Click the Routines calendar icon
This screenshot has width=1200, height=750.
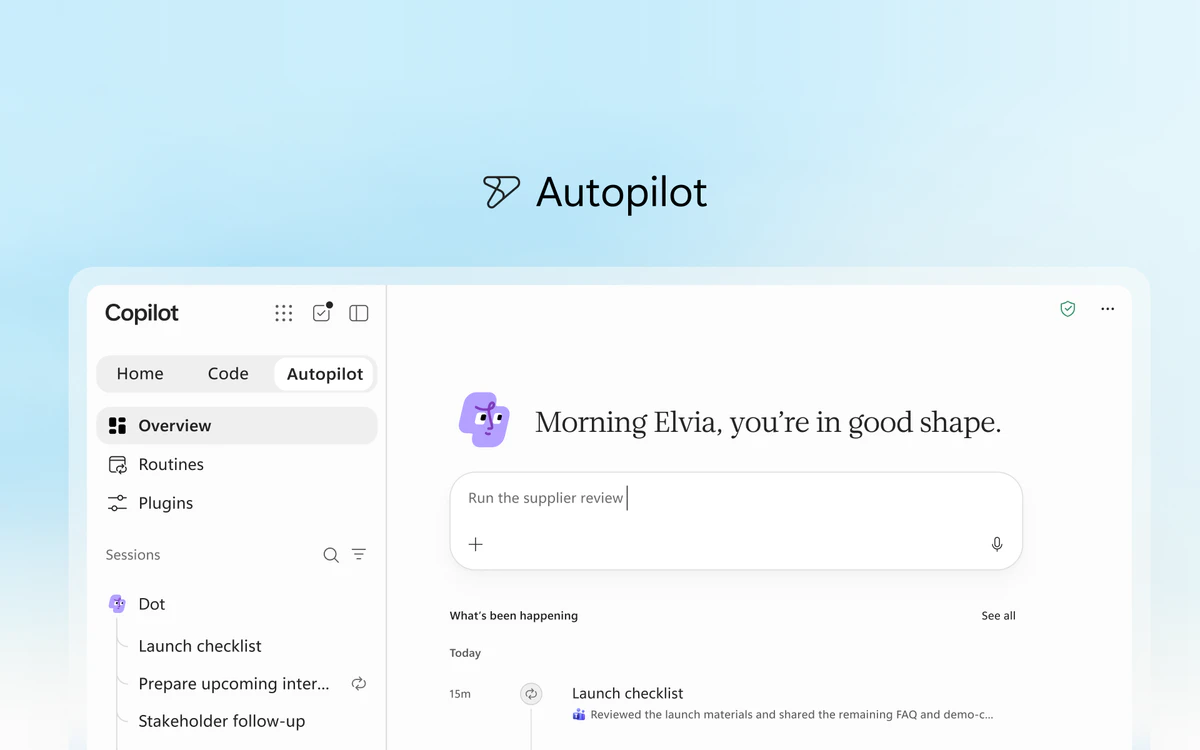coord(118,464)
